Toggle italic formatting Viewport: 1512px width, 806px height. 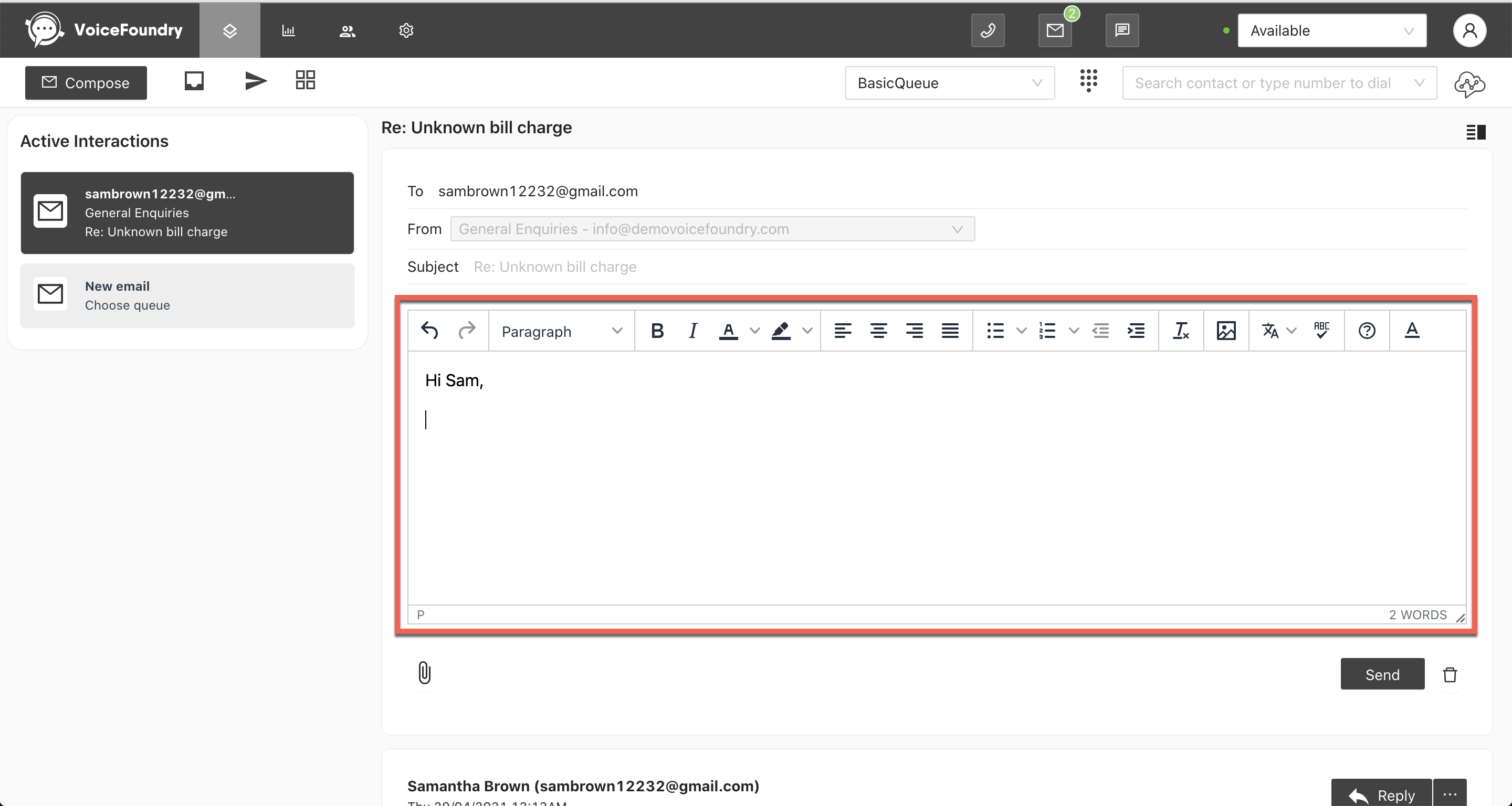coord(692,331)
